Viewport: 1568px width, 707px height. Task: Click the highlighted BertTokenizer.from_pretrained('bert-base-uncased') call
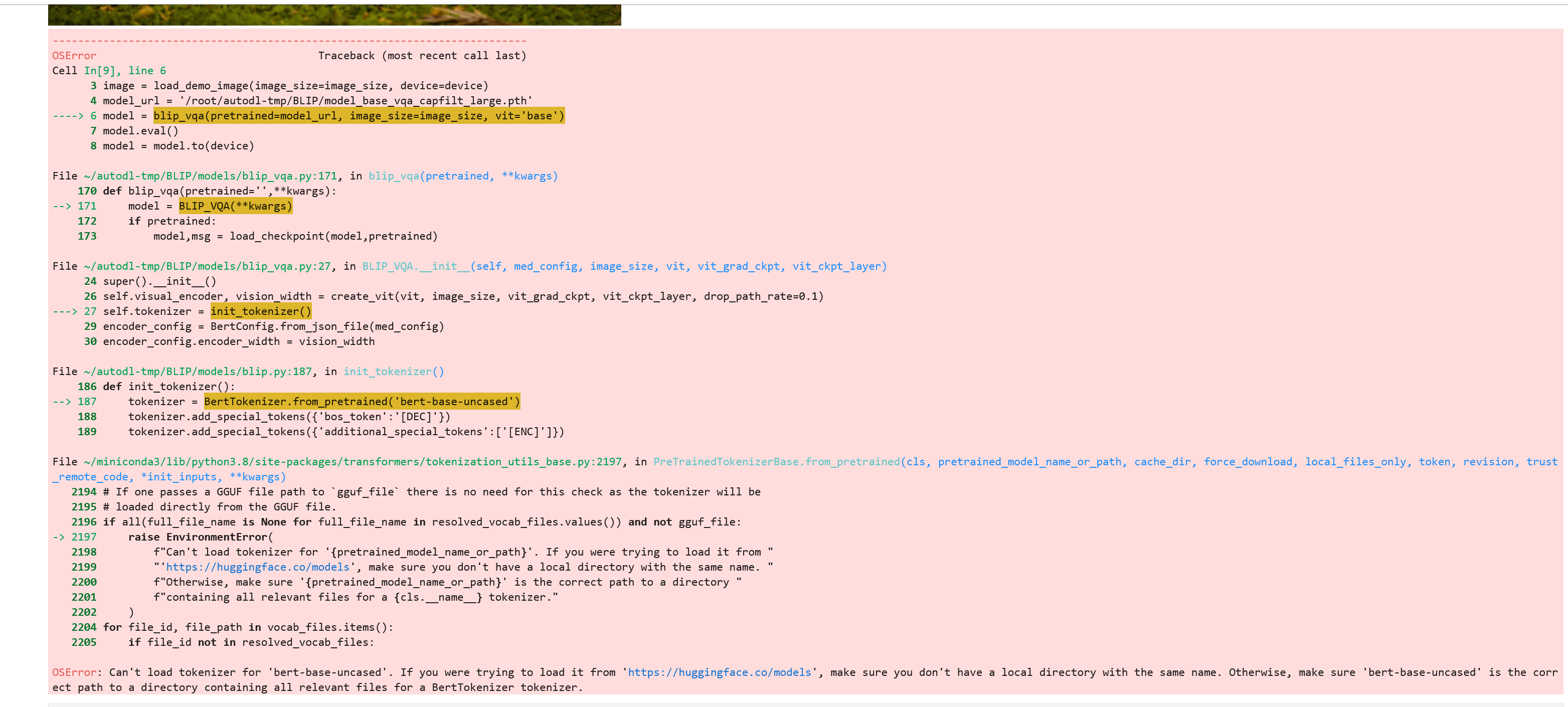(362, 402)
